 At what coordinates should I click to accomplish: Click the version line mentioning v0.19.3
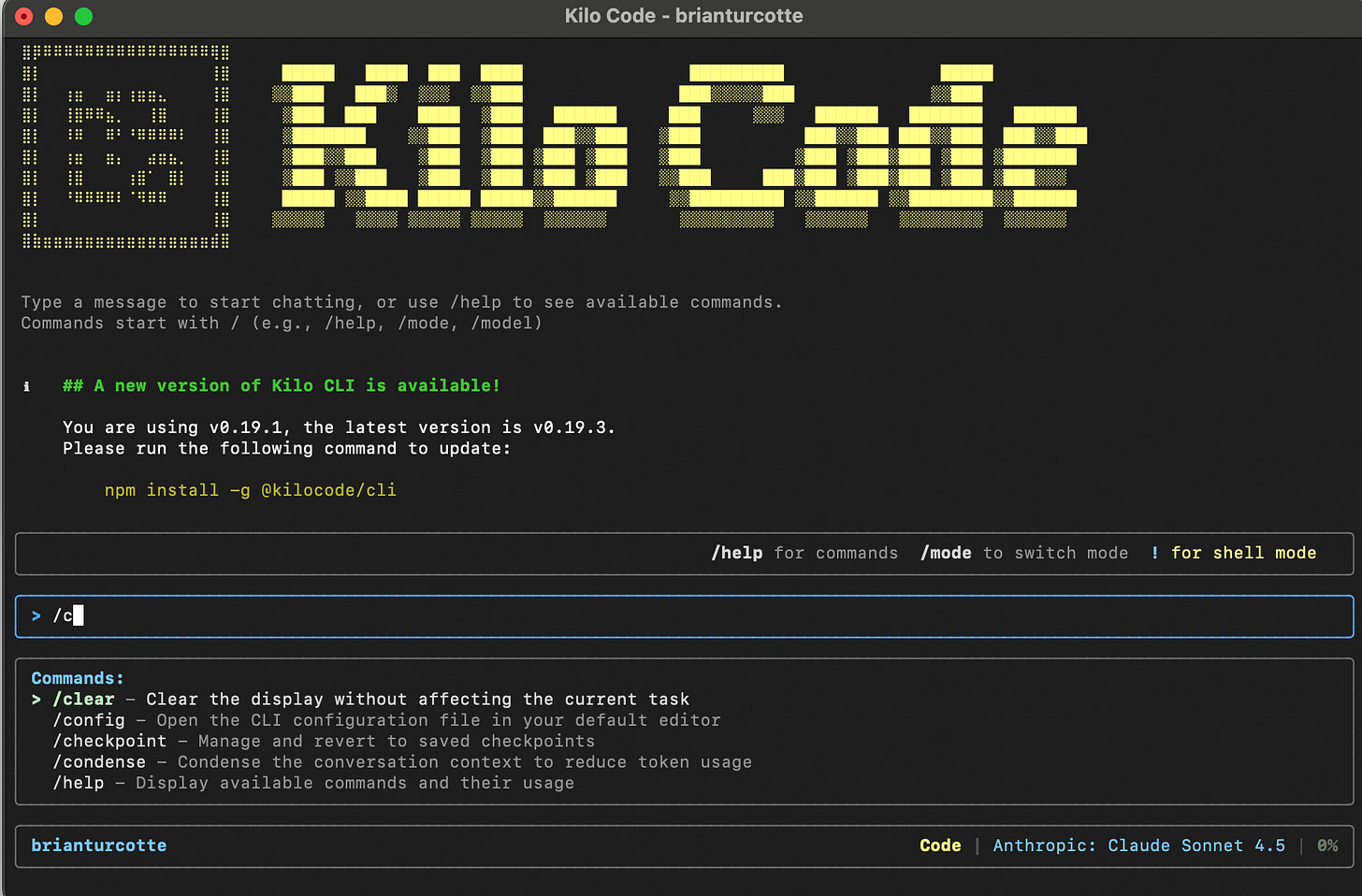(339, 427)
